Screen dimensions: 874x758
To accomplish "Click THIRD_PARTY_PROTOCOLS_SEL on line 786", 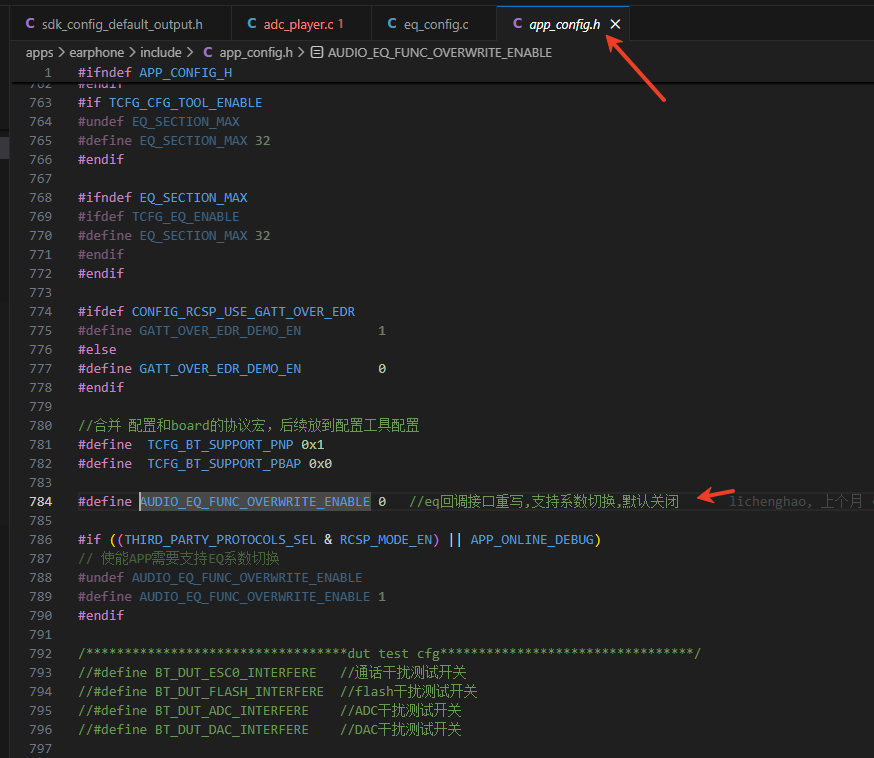I will [x=220, y=540].
